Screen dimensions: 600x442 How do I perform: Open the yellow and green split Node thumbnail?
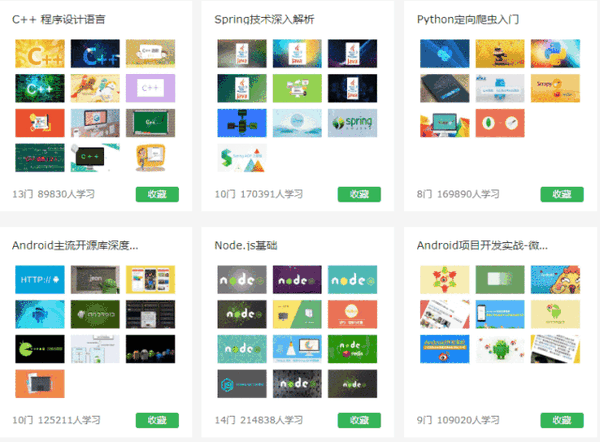coord(297,315)
